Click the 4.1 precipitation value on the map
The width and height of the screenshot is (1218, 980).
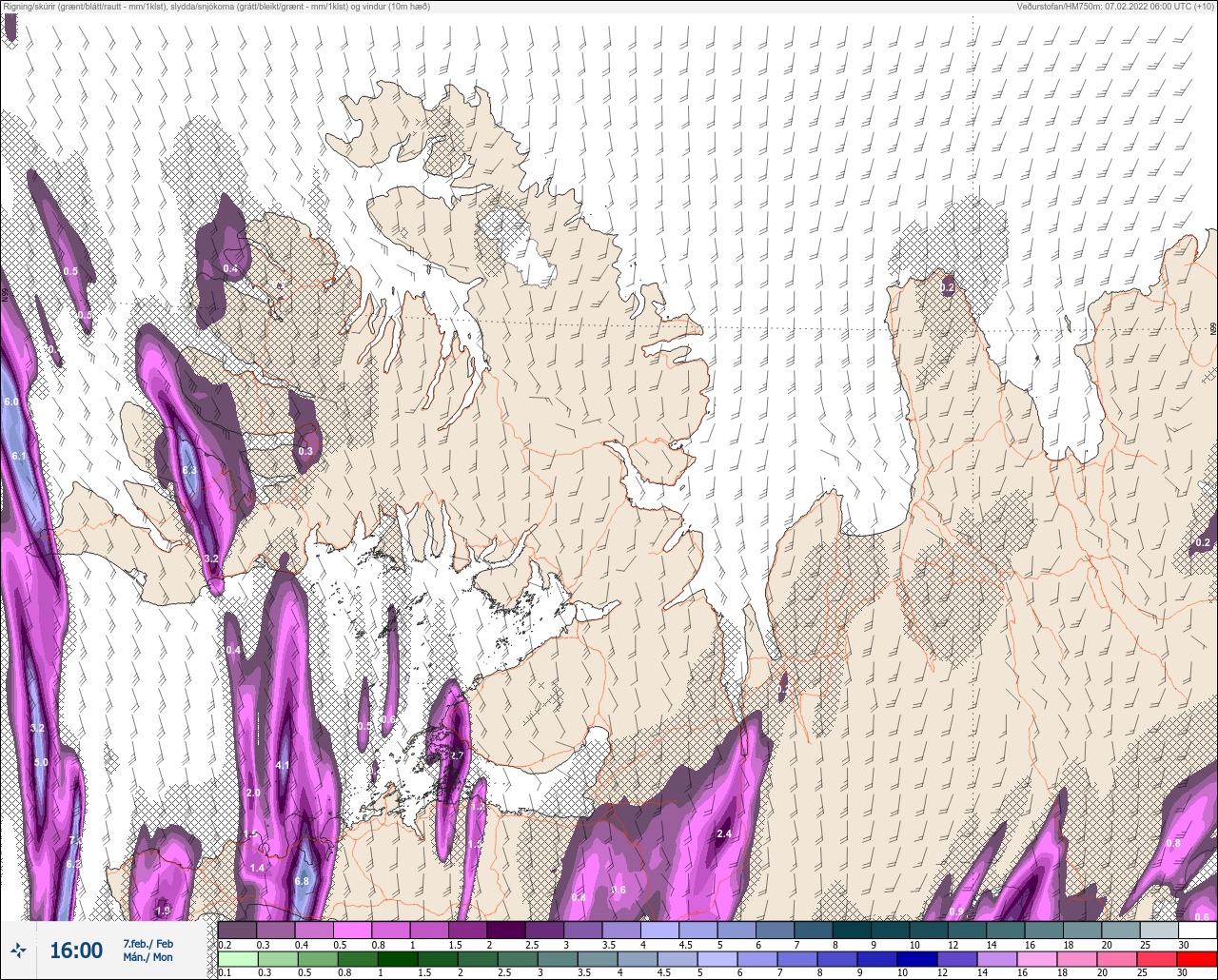[282, 765]
